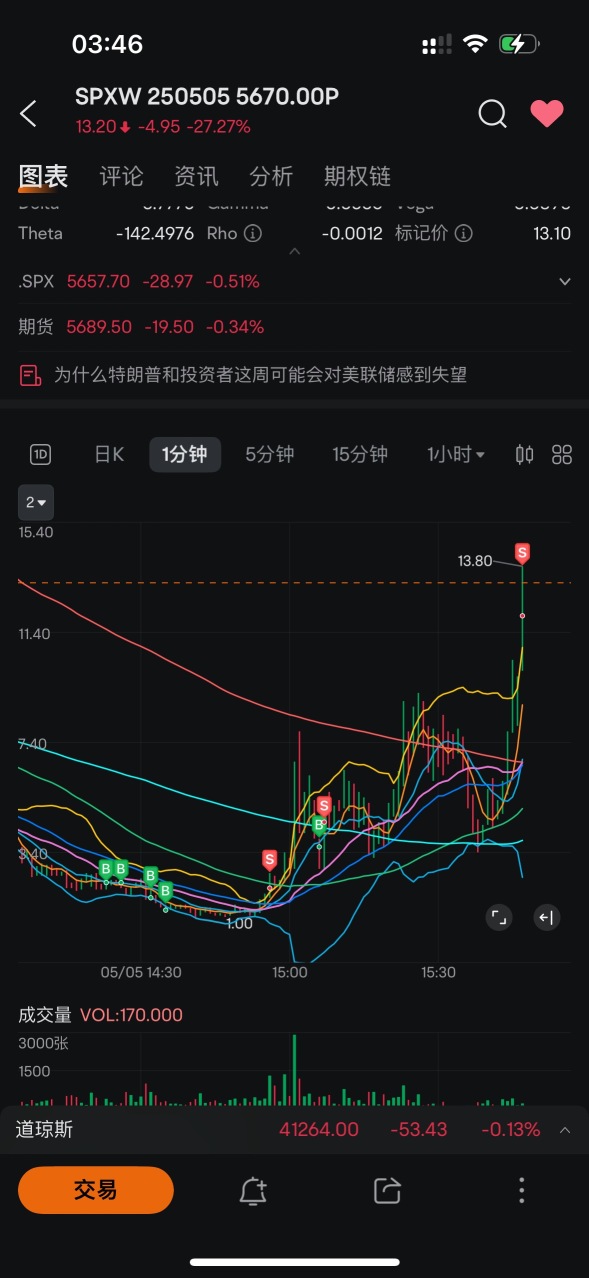Open the 期权链 tab
Viewport: 589px width, 1278px height.
[x=357, y=177]
